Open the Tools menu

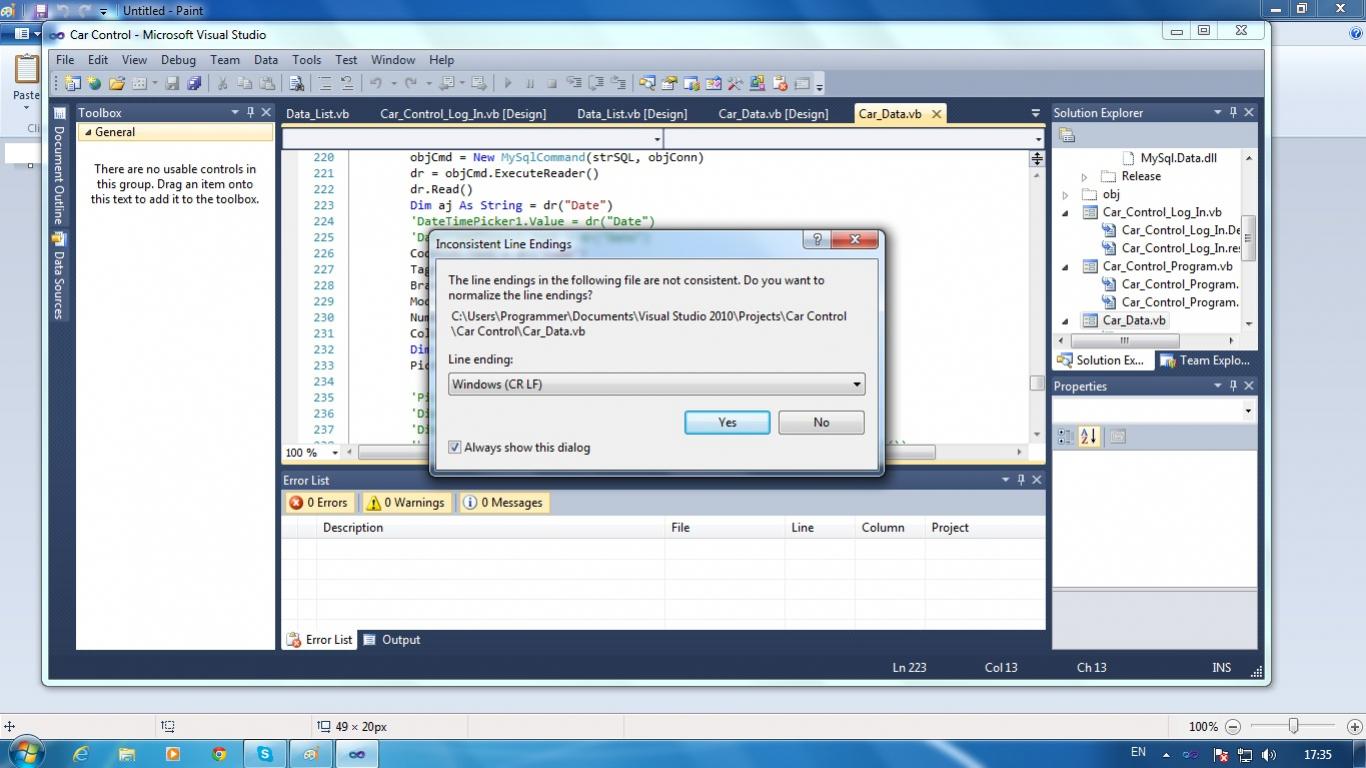[x=306, y=60]
